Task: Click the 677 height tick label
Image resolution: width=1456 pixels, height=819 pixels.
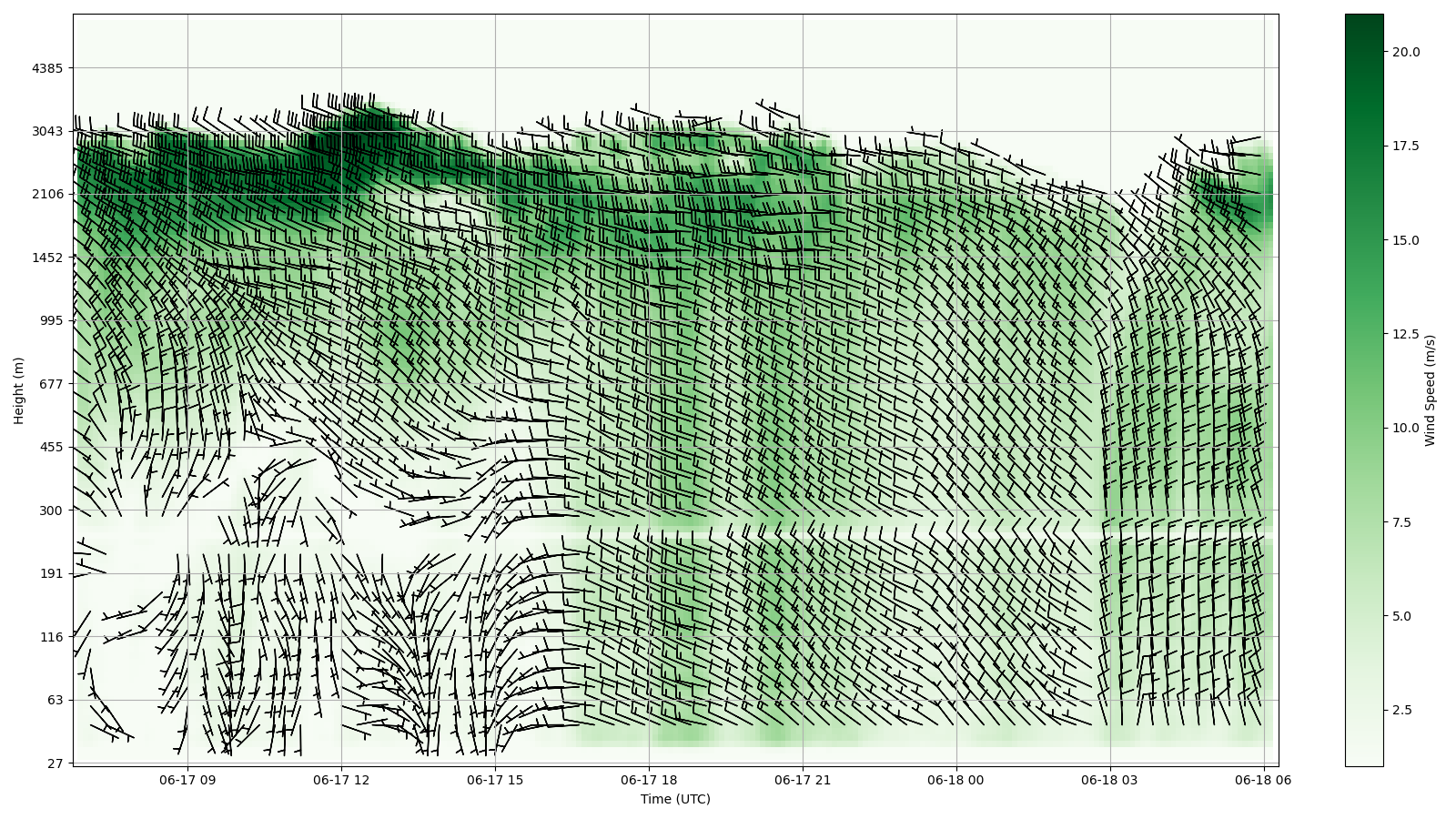Action: (50, 384)
